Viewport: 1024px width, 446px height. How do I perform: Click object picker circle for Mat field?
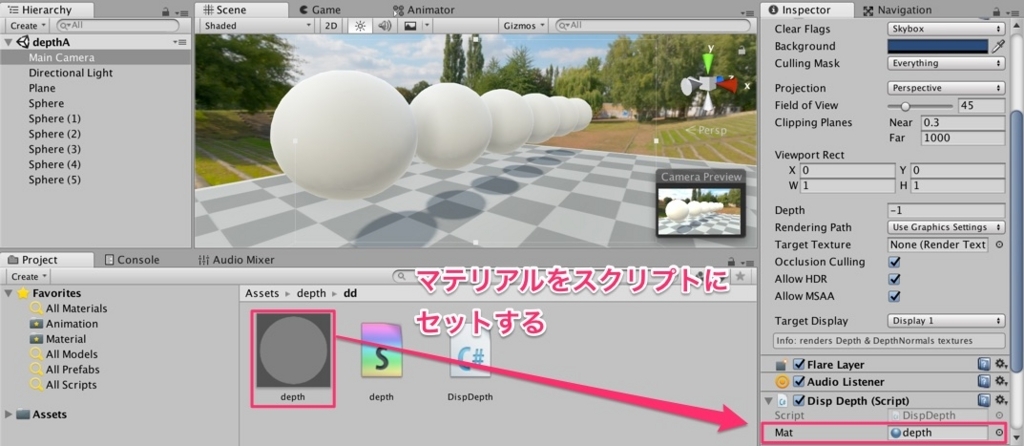(999, 432)
